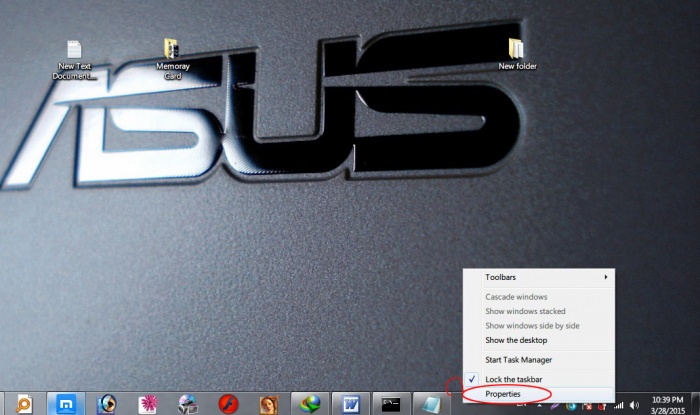
Task: Open the Maxthon browser taskbar icon
Action: coord(66,404)
